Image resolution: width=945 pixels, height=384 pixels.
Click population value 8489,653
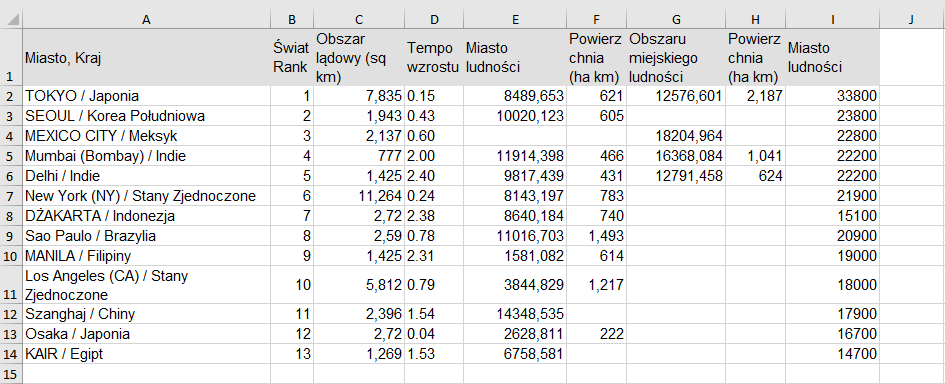[515, 96]
